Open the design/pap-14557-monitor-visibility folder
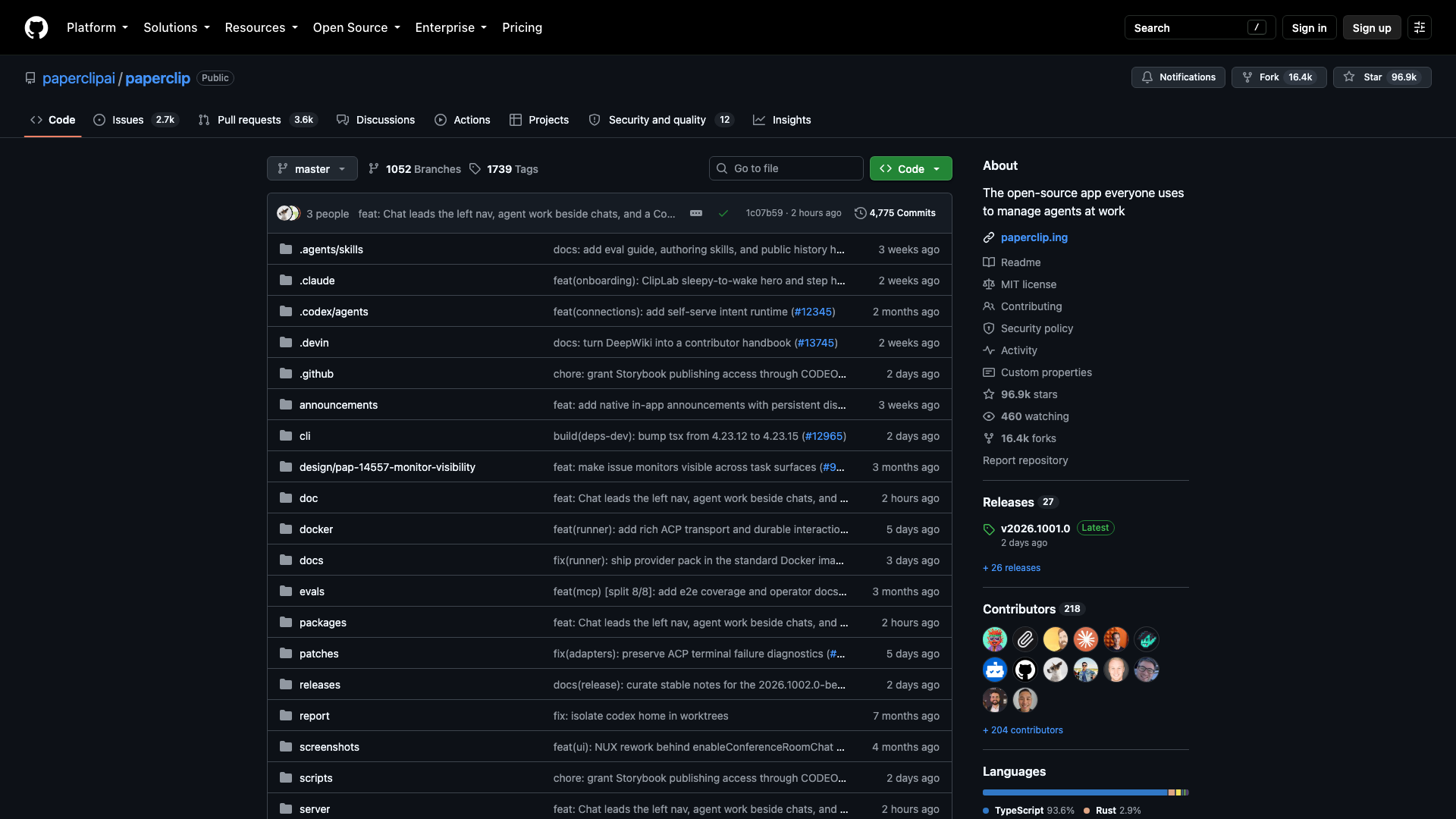Viewport: 1456px width, 819px height. 387,467
